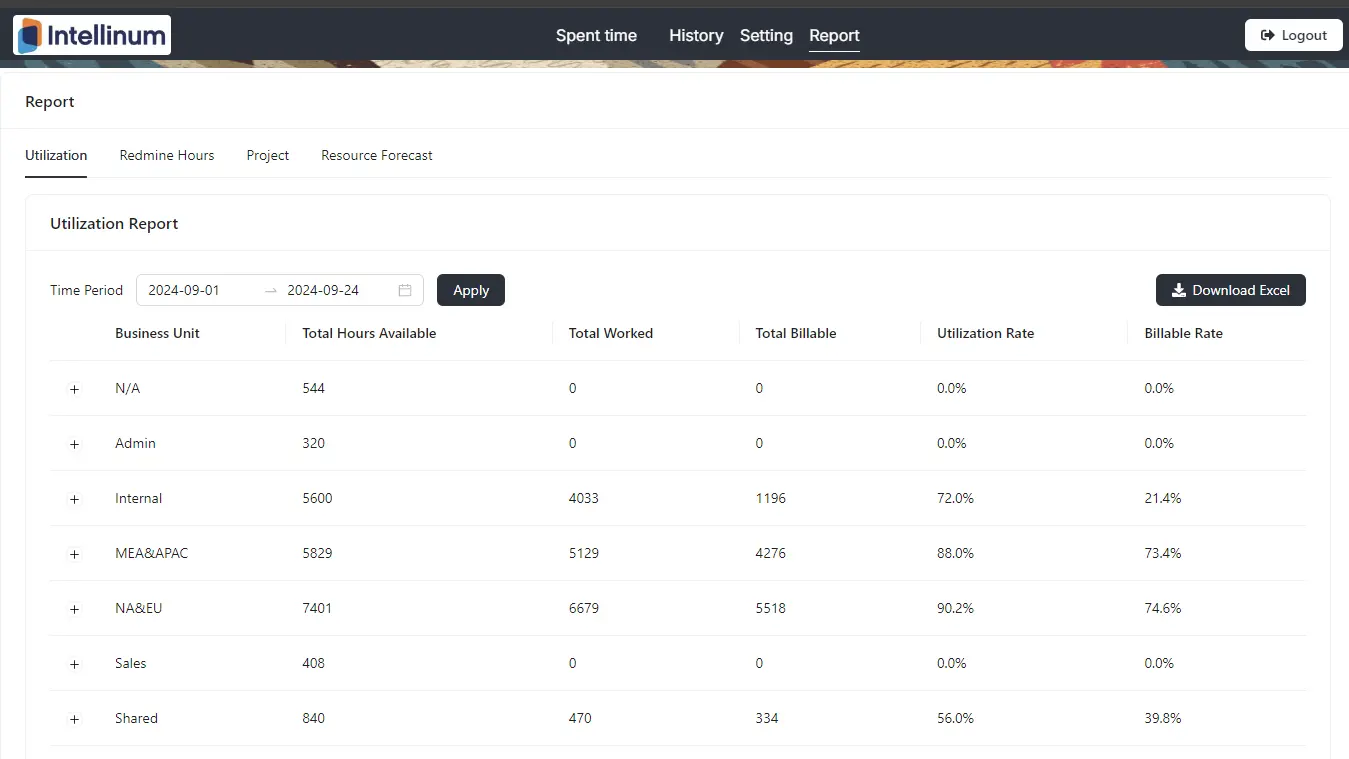This screenshot has width=1349, height=759.
Task: Click the 544 hours available cell
Action: tap(314, 388)
